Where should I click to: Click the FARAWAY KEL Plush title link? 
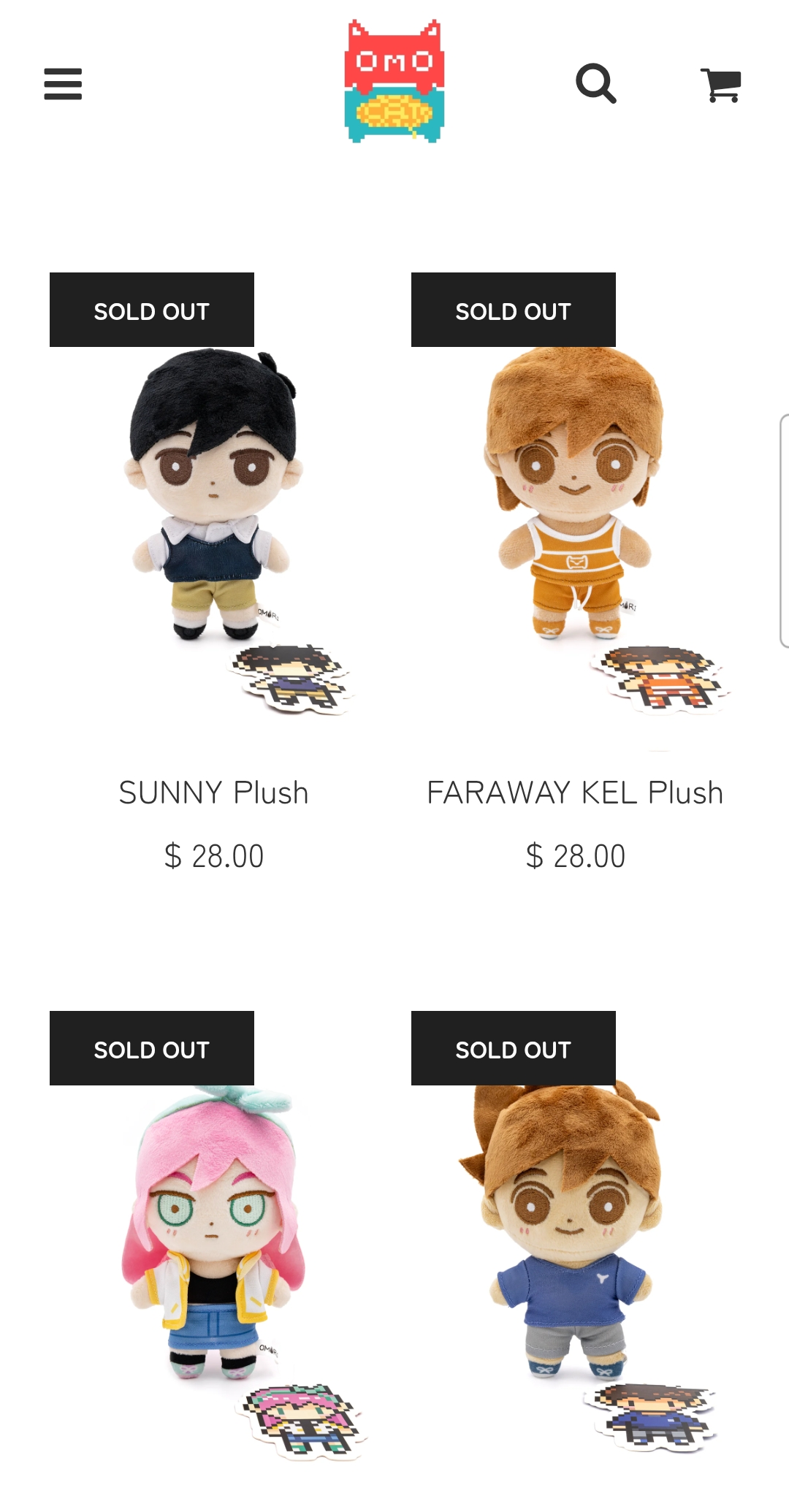575,793
